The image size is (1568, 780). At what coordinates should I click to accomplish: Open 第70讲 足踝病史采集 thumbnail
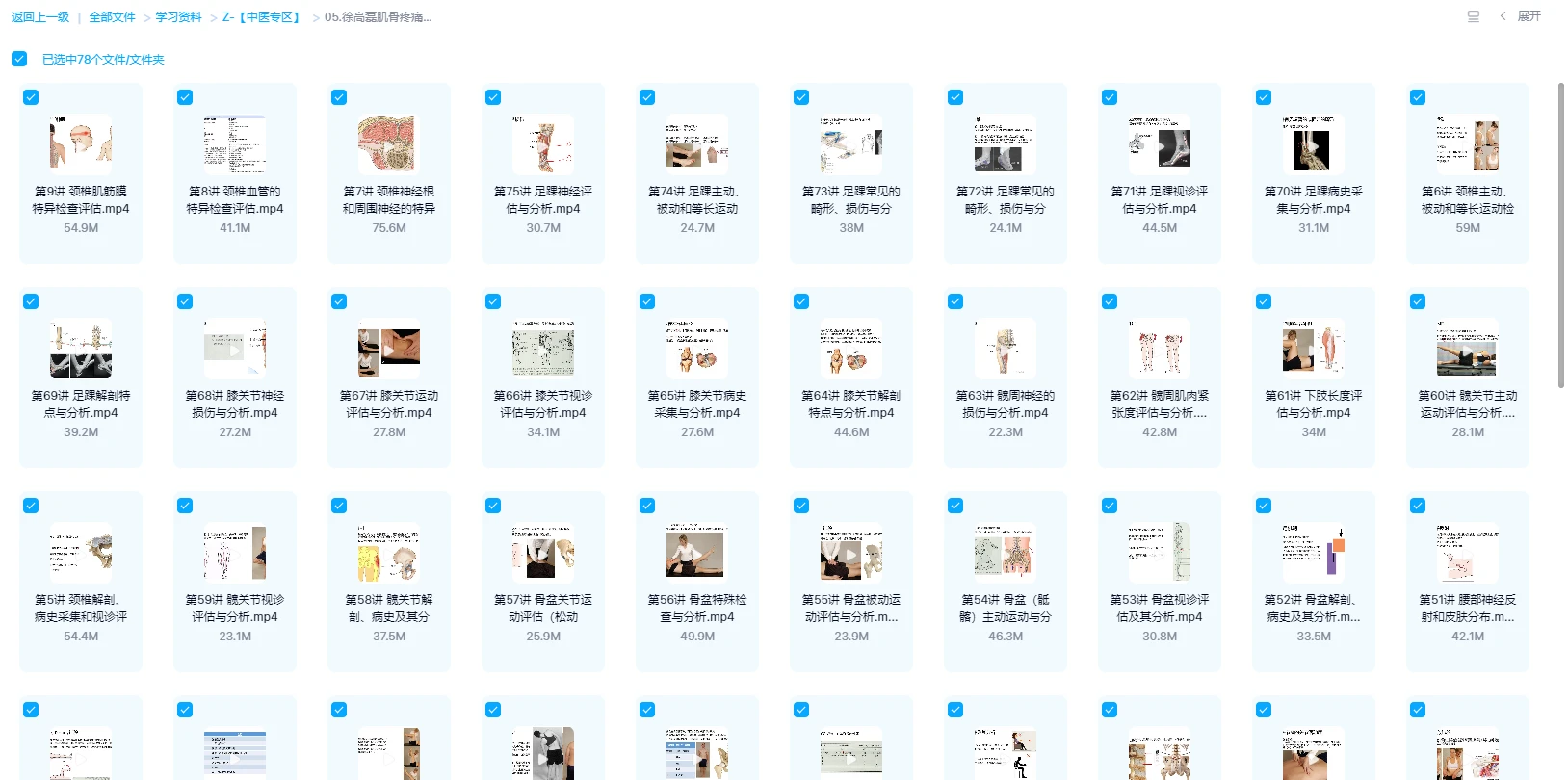(1314, 143)
